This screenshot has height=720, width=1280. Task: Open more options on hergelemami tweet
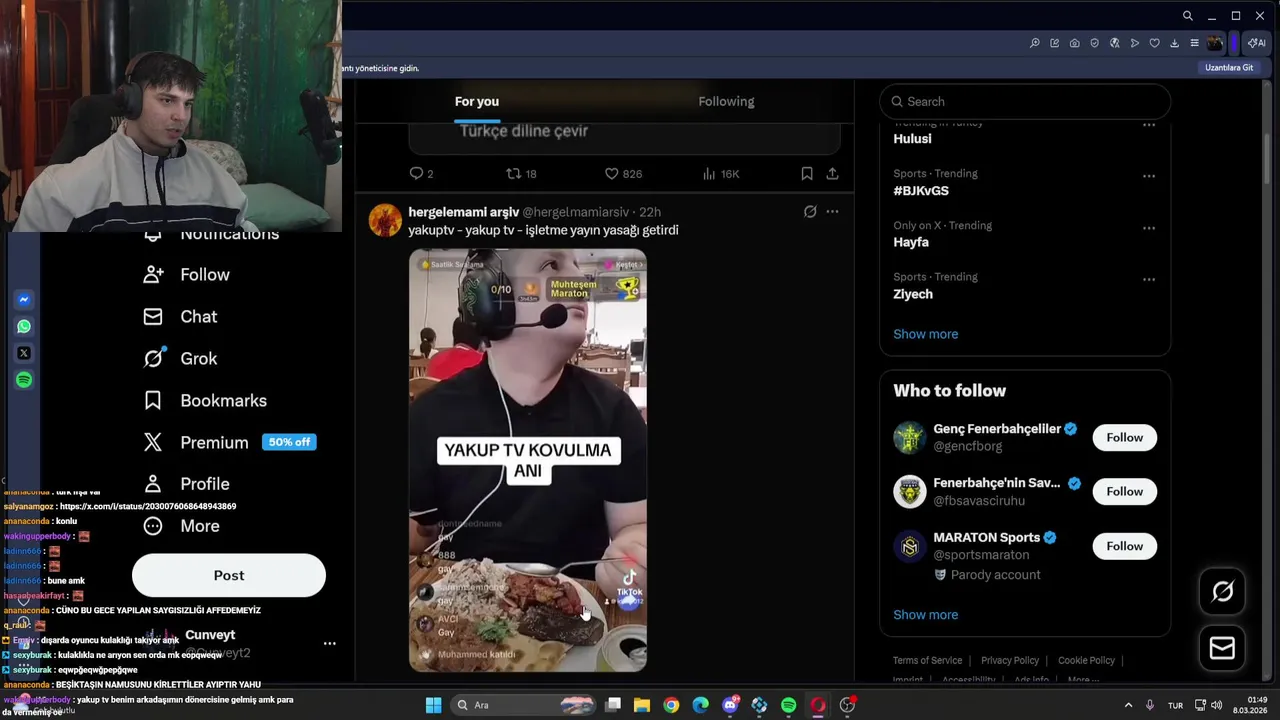click(x=832, y=212)
